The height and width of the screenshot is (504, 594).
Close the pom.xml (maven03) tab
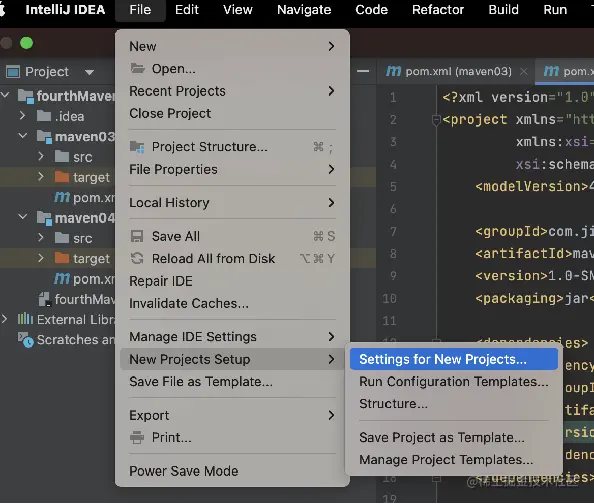(524, 71)
